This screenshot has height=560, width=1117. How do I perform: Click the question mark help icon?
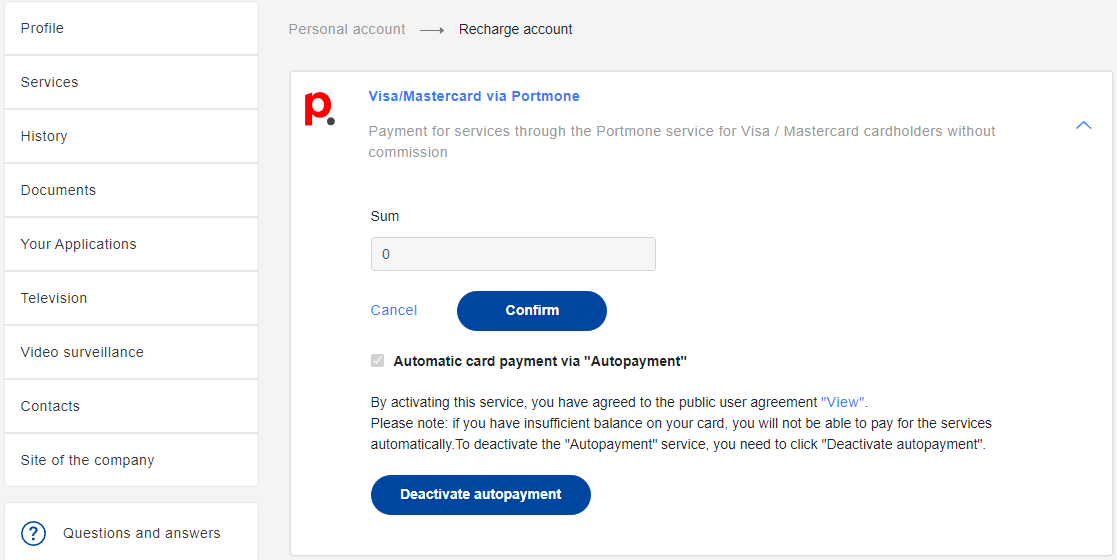33,533
